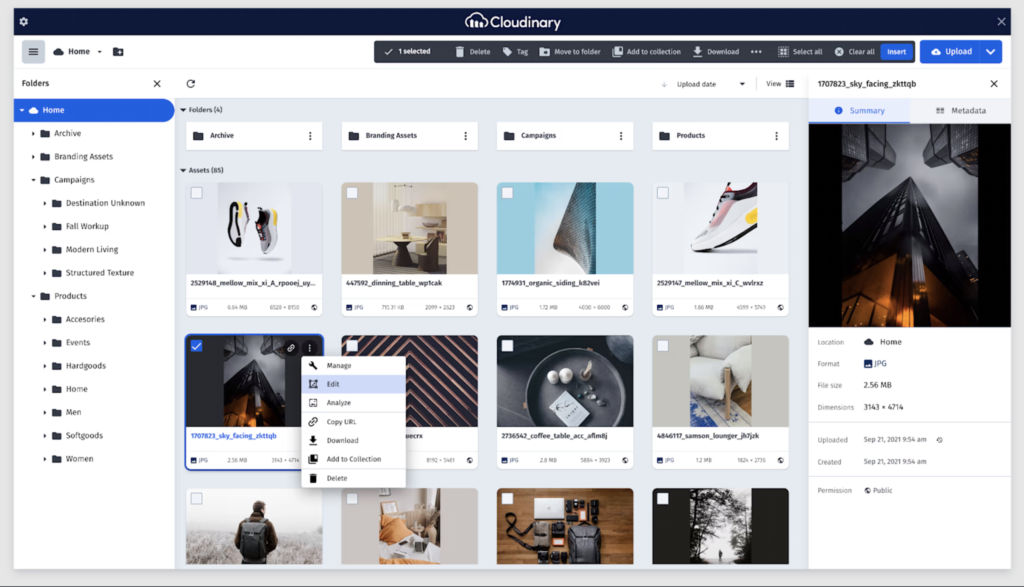The width and height of the screenshot is (1024, 587).
Task: Click three-dot menu on sky_facing asset
Action: 310,348
